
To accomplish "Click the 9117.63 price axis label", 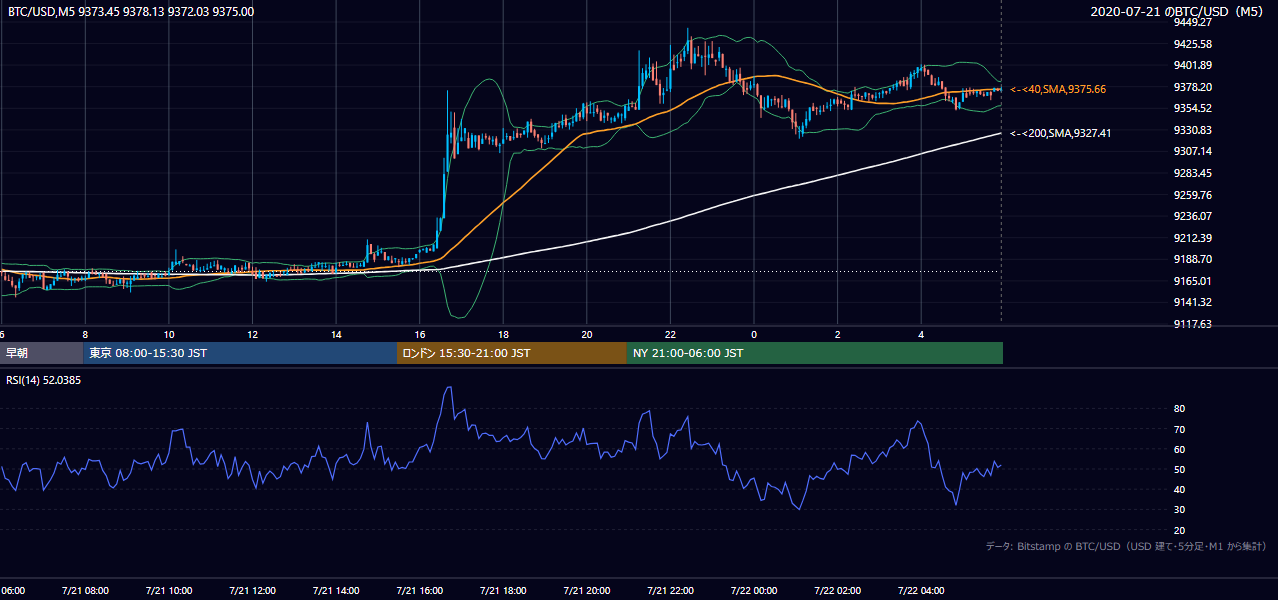I will click(x=1192, y=324).
